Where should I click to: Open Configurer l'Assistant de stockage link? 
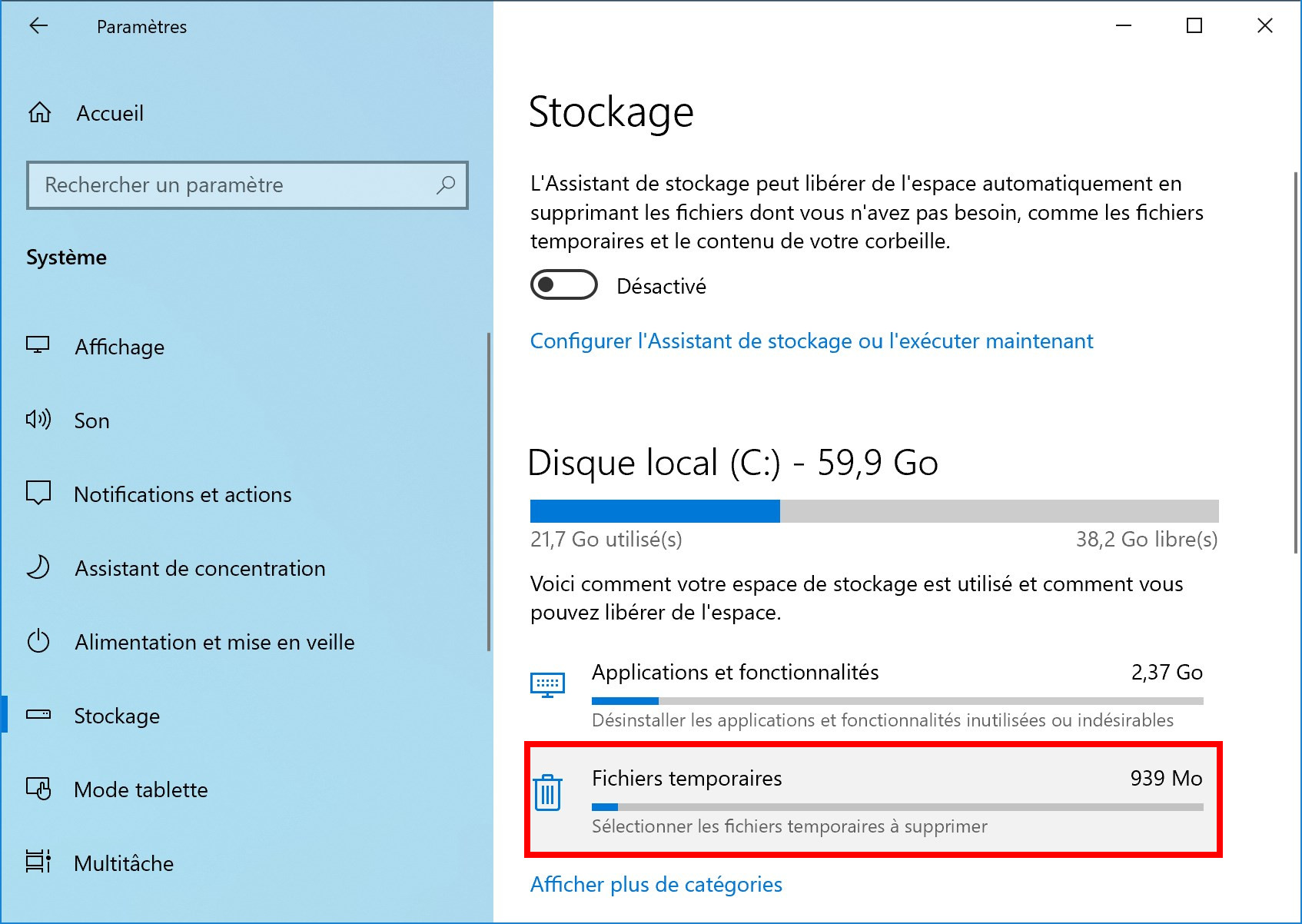pos(812,341)
